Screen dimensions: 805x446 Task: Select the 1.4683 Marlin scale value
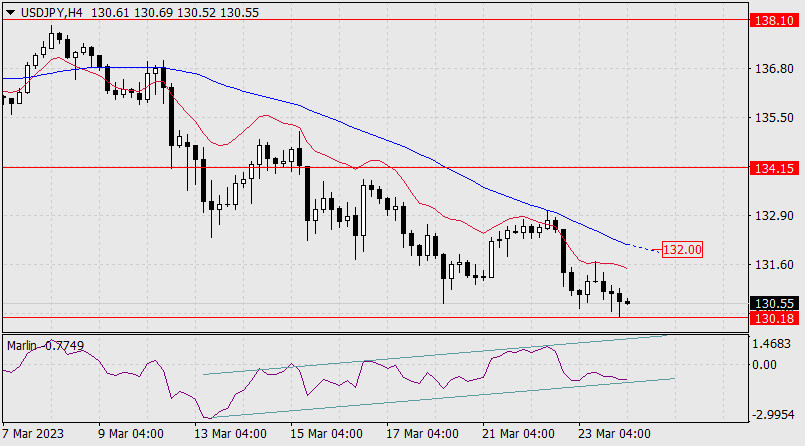772,344
